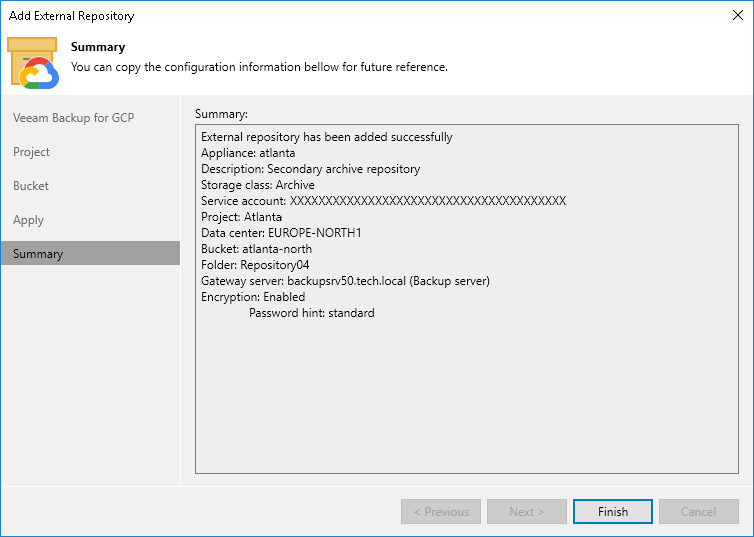Click the 'Summary:' label above the box
The width and height of the screenshot is (754, 537).
tap(221, 114)
